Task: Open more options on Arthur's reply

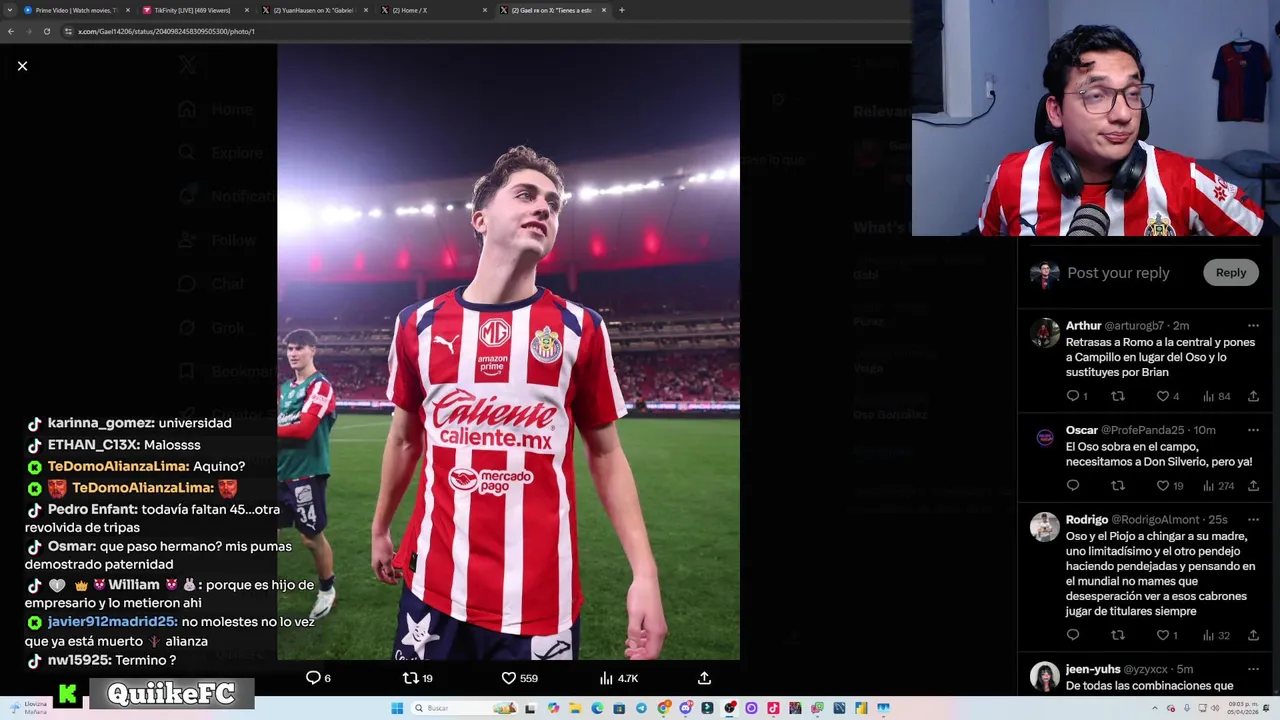Action: point(1253,326)
